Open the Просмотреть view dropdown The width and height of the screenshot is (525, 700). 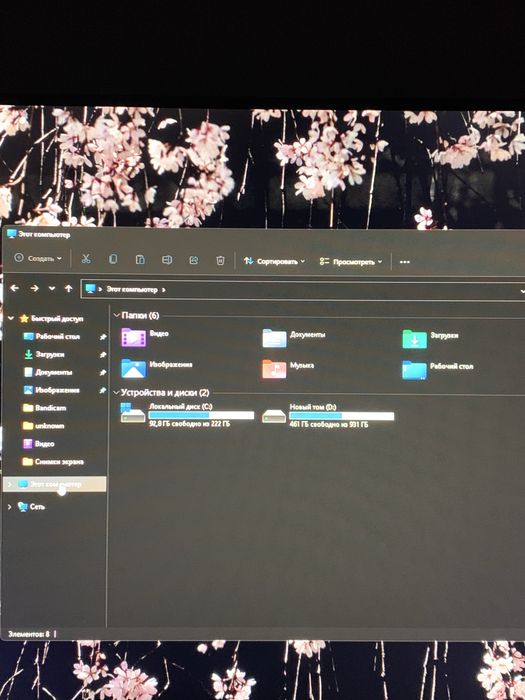351,262
